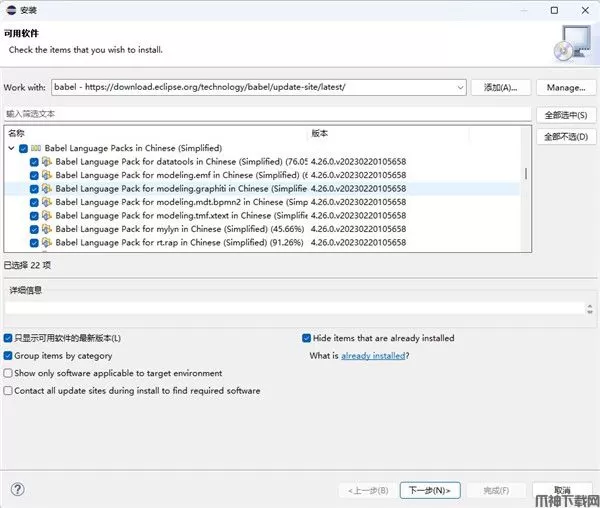Click the details area scroll stepper arrows
Viewport: 600px width, 508px height.
pyautogui.click(x=590, y=309)
